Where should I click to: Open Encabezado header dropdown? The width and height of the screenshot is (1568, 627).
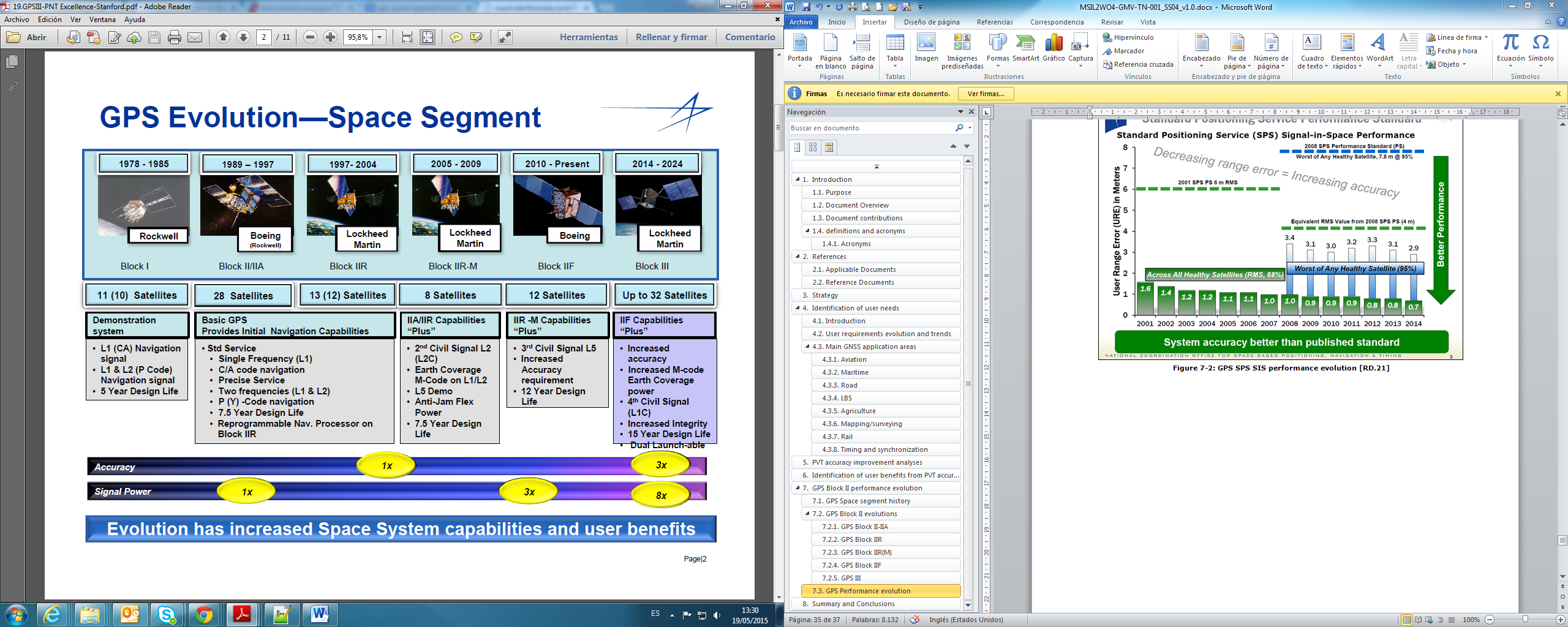point(1202,51)
